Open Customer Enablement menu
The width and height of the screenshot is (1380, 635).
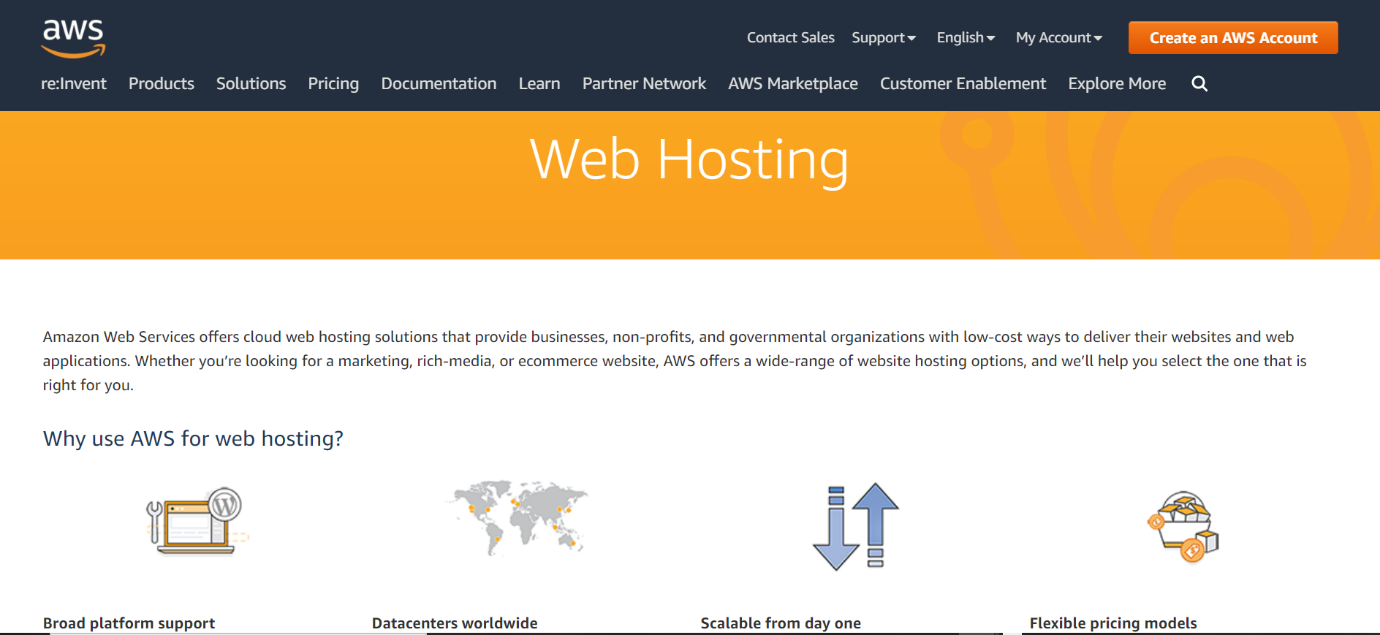click(963, 84)
